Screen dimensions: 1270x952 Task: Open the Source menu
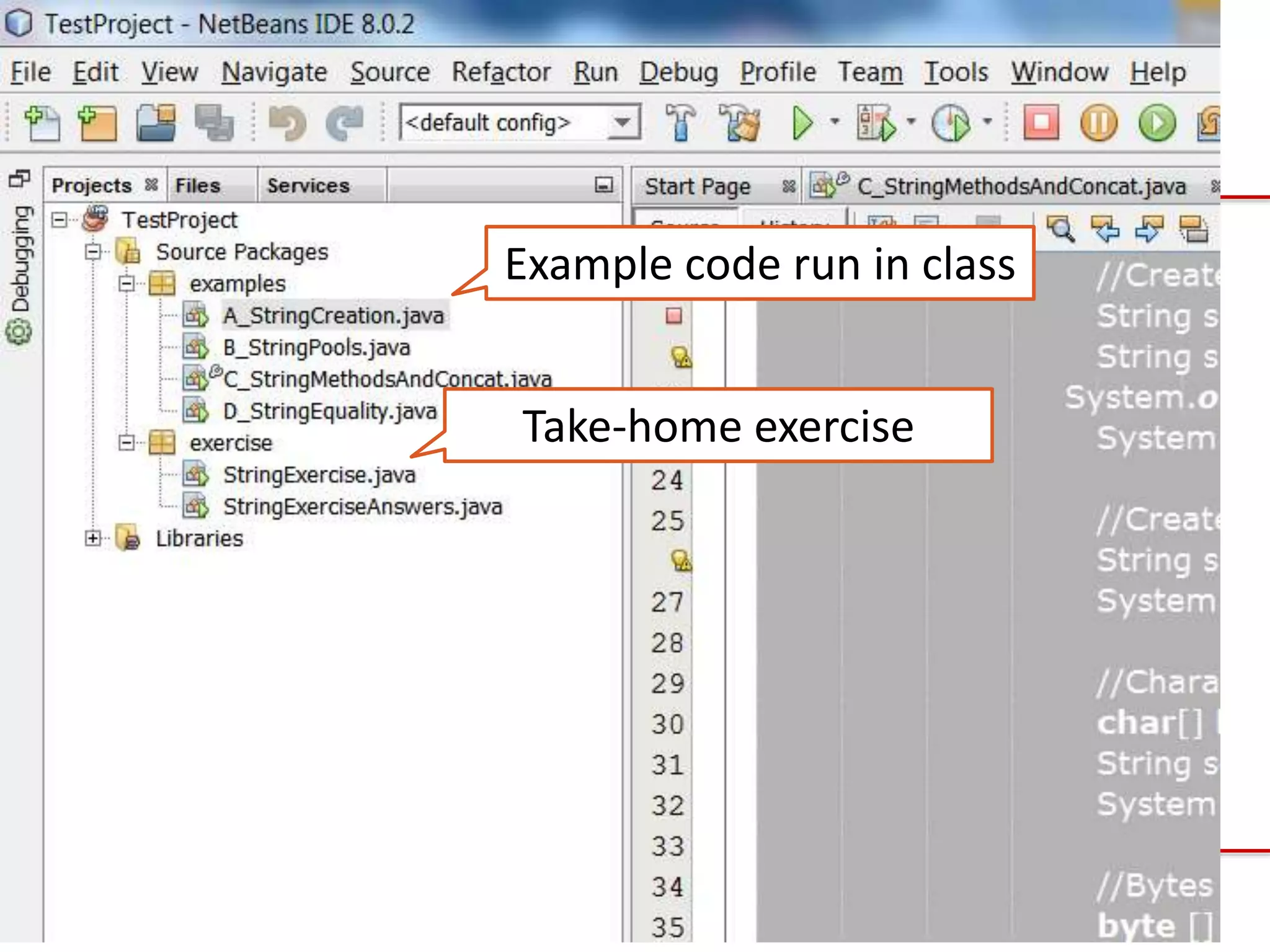[389, 72]
